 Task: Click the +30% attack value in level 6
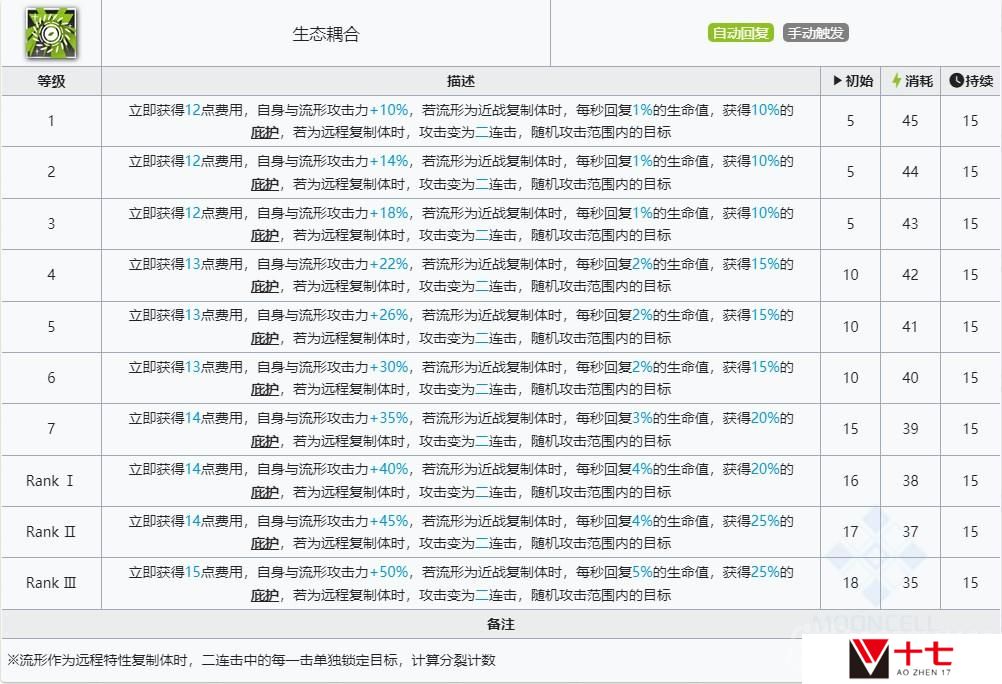pyautogui.click(x=389, y=367)
